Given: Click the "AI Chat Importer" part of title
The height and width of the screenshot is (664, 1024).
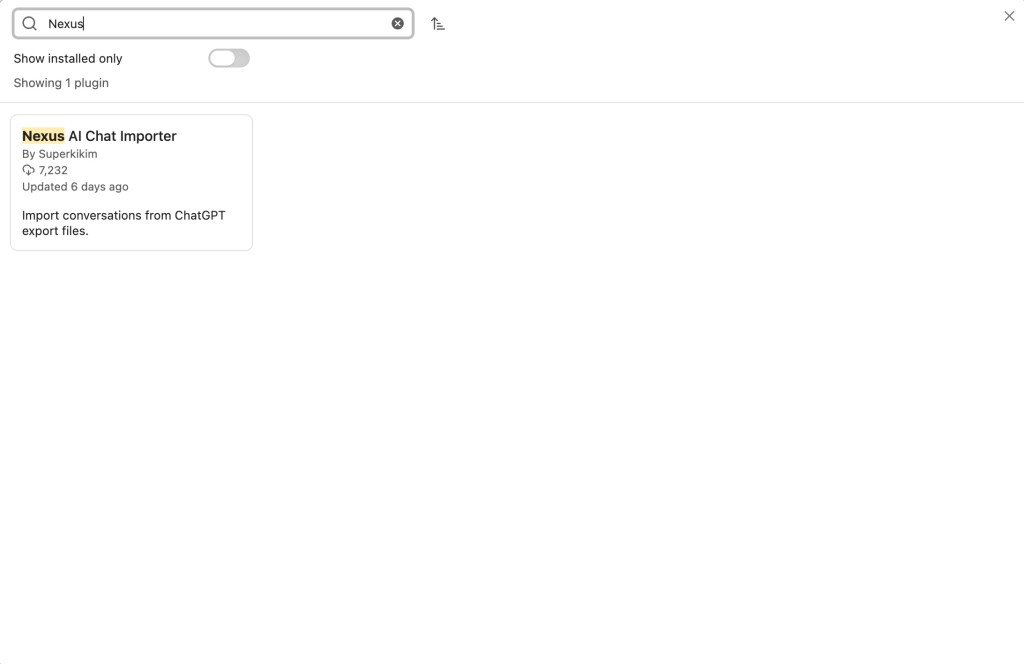Looking at the screenshot, I should (x=122, y=136).
